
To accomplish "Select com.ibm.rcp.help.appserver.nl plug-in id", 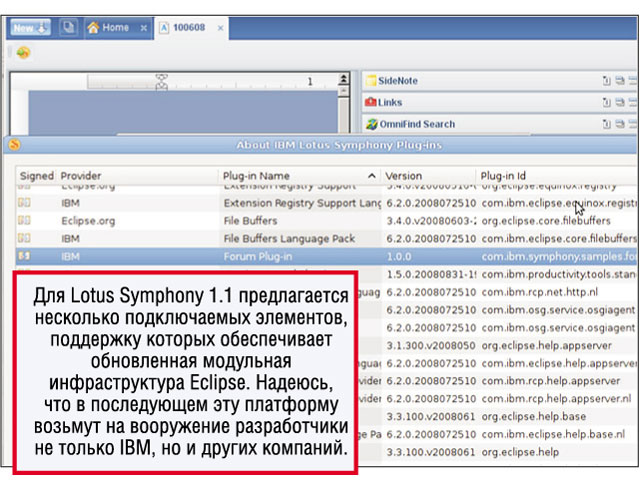I will click(556, 399).
